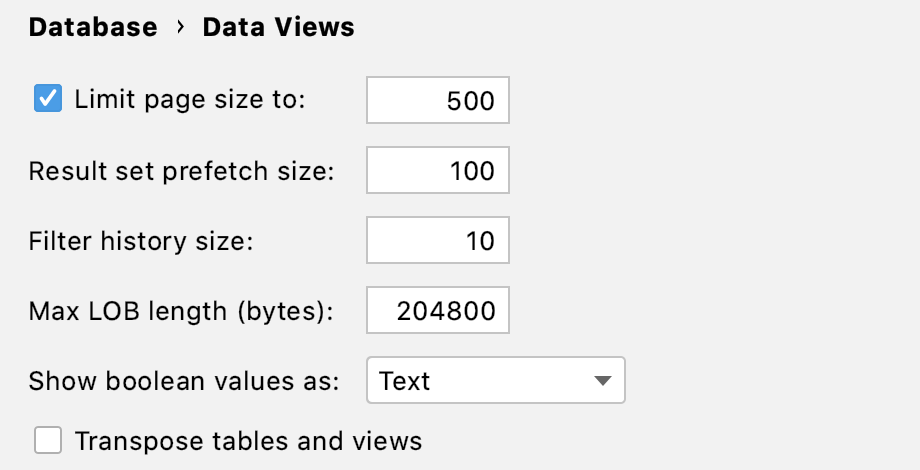The width and height of the screenshot is (920, 470).
Task: Click the 'Text' value in boolean combo box
Action: pyautogui.click(x=406, y=381)
